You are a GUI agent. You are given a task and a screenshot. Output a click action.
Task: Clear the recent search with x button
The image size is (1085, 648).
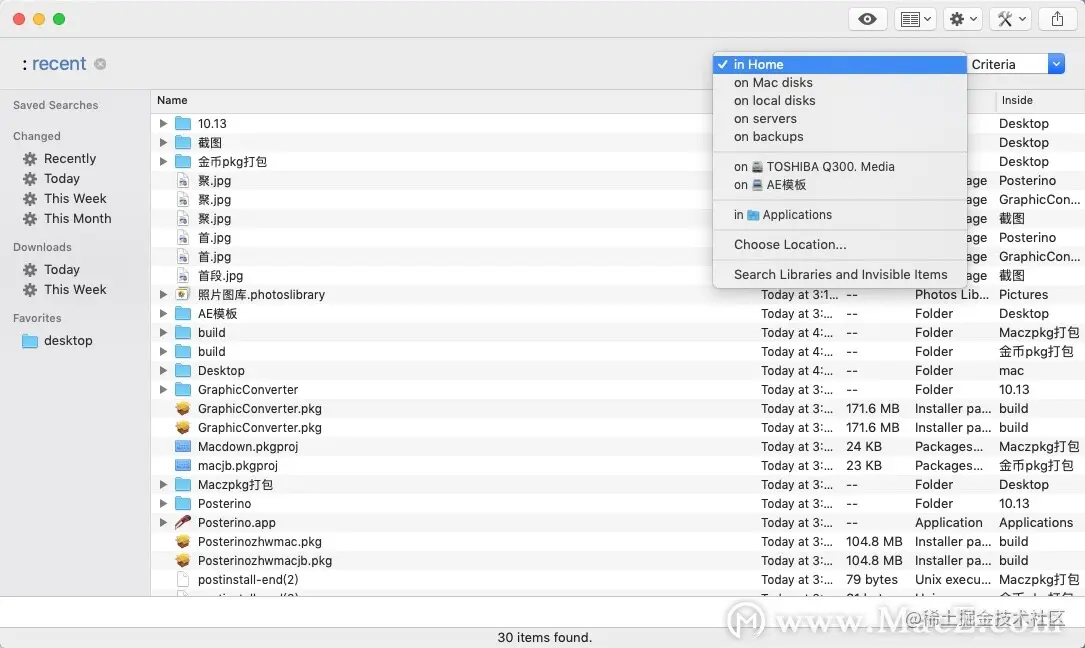tap(100, 64)
